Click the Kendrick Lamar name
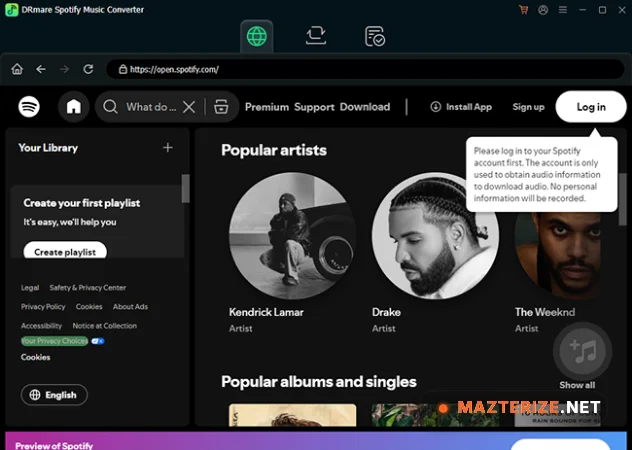Screen dimensions: 632x450 tap(266, 312)
